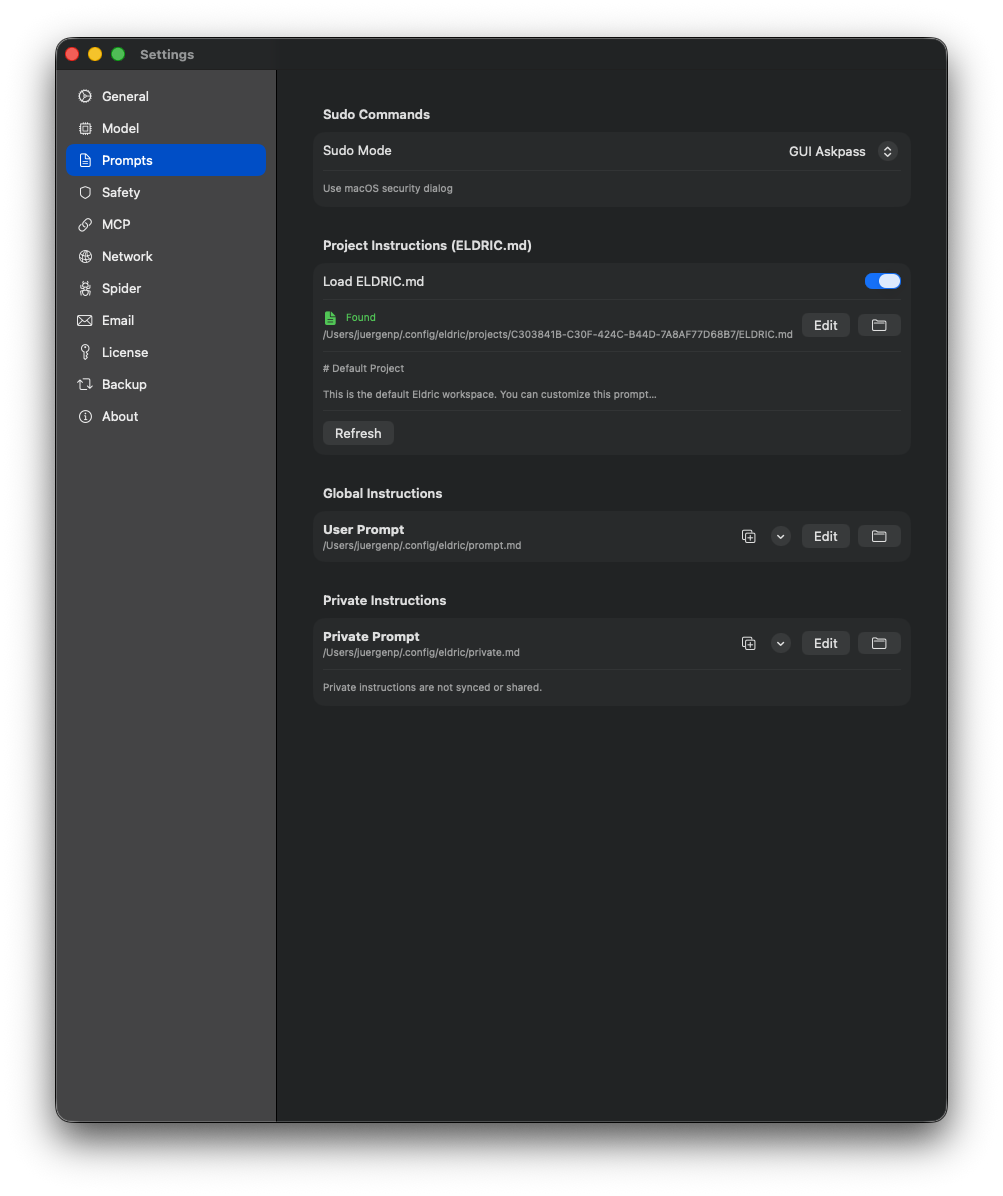This screenshot has width=1003, height=1196.
Task: Switch to the General settings section
Action: [x=126, y=96]
